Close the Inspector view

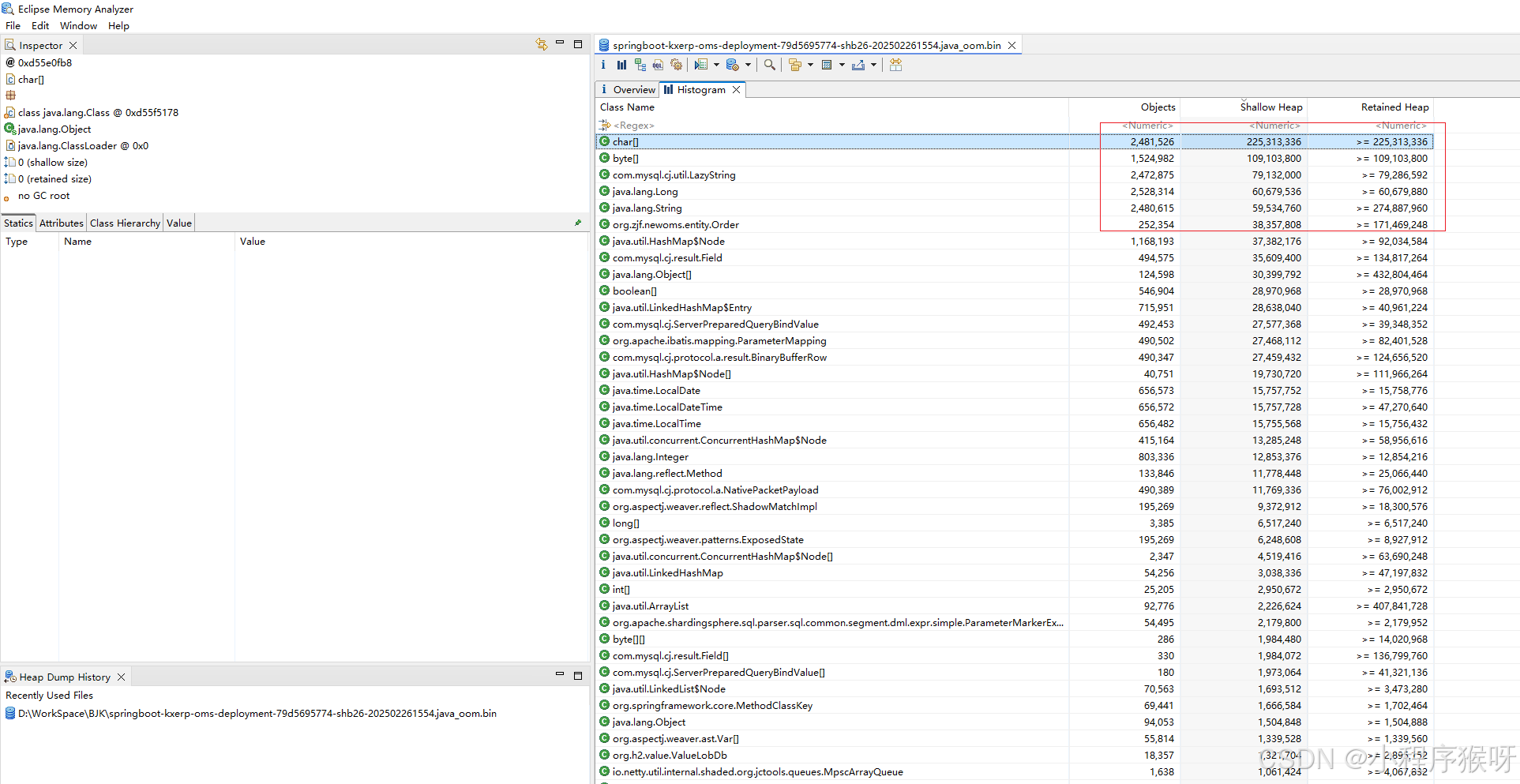coord(73,45)
